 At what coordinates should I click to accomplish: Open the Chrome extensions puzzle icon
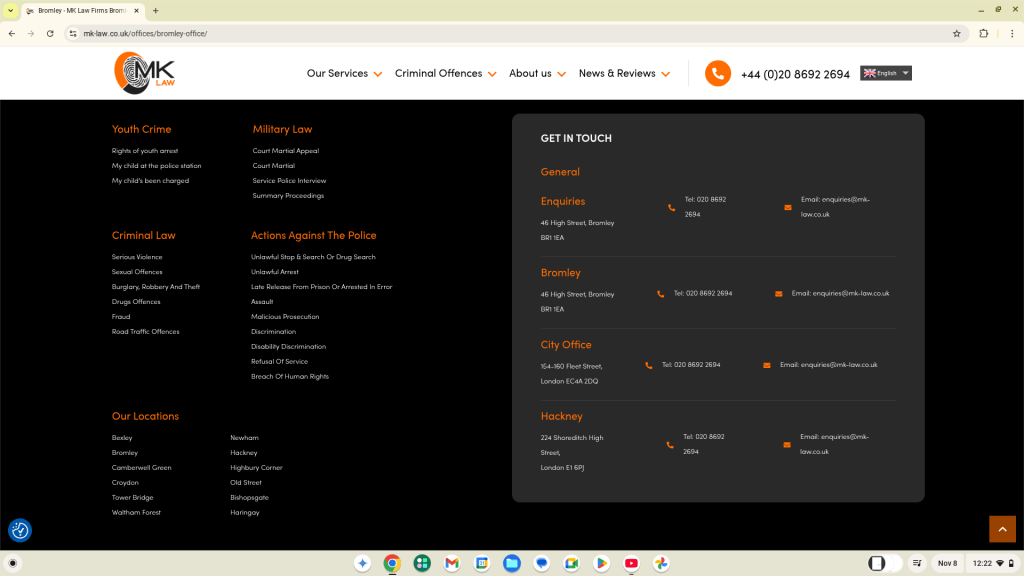[983, 33]
